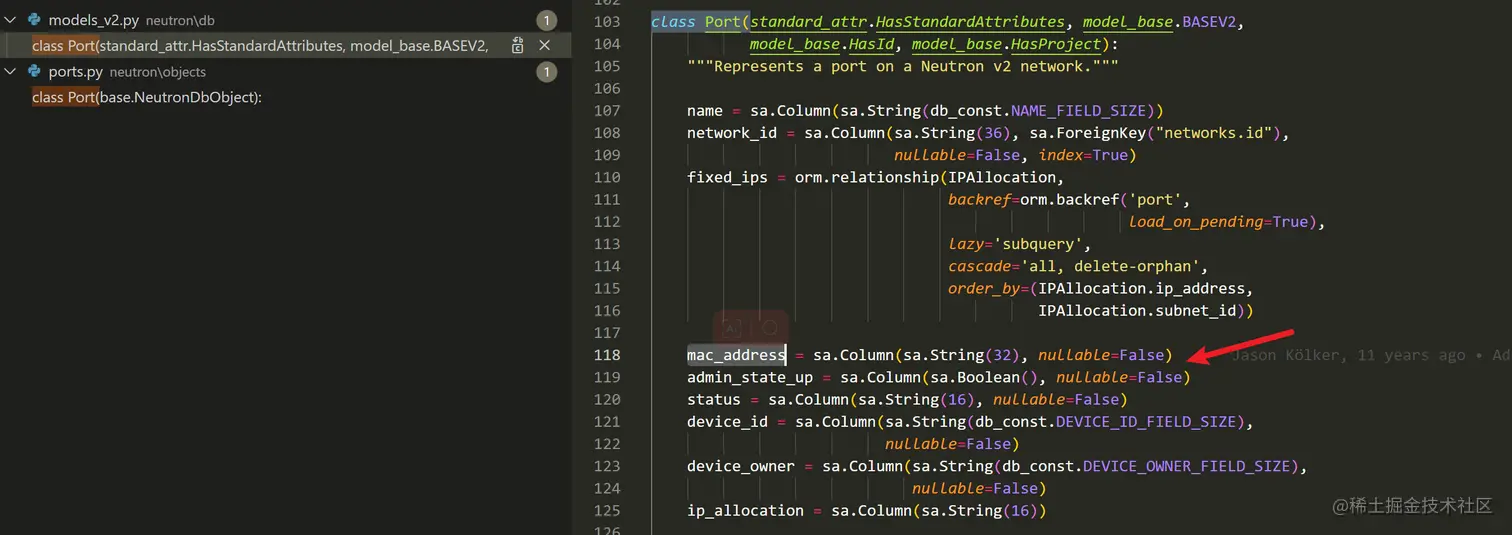1512x535 pixels.
Task: Click the 'Port' class name on line 103
Action: click(x=723, y=22)
